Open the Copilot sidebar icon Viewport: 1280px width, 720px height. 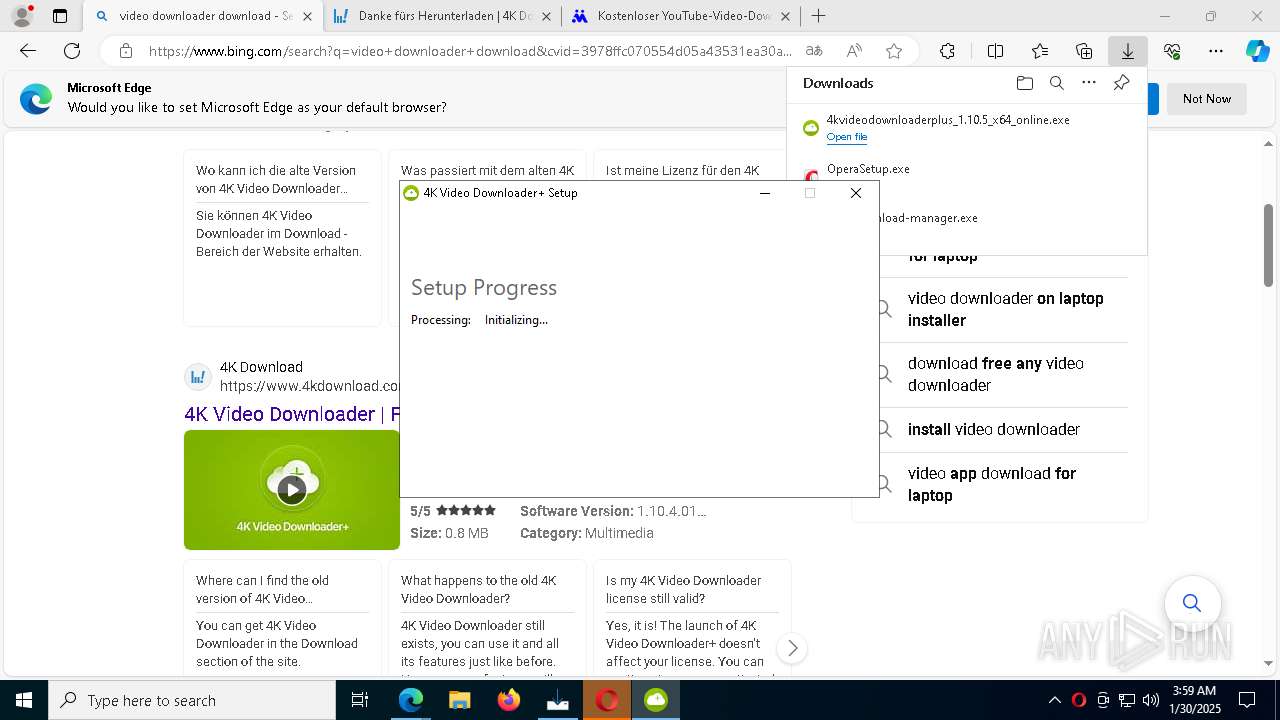[x=1257, y=51]
